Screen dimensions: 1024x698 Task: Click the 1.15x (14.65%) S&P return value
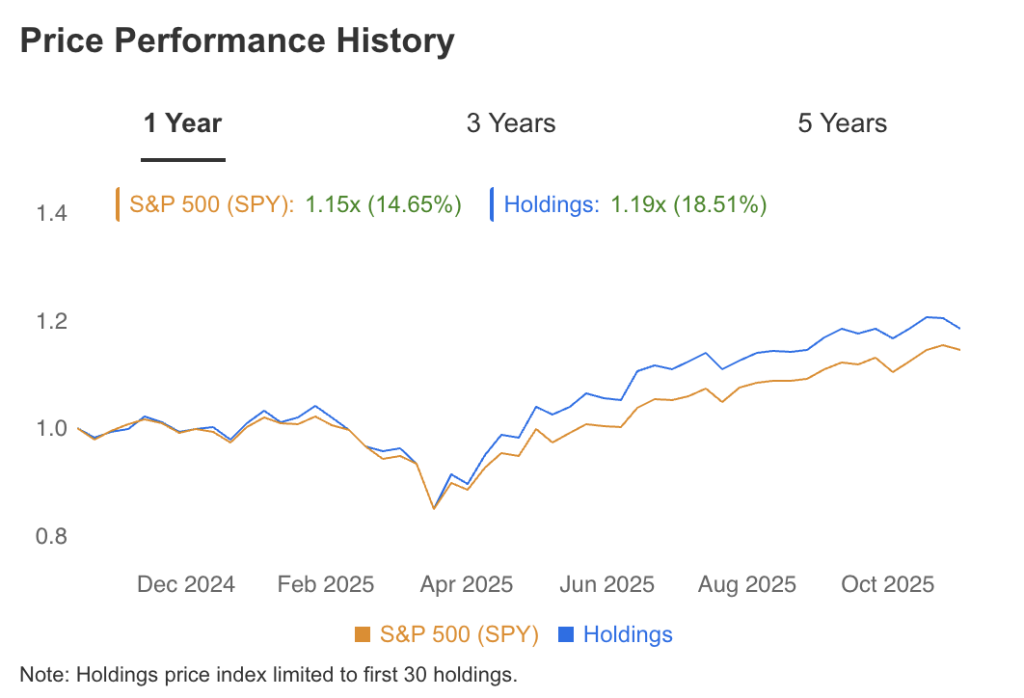pos(383,205)
